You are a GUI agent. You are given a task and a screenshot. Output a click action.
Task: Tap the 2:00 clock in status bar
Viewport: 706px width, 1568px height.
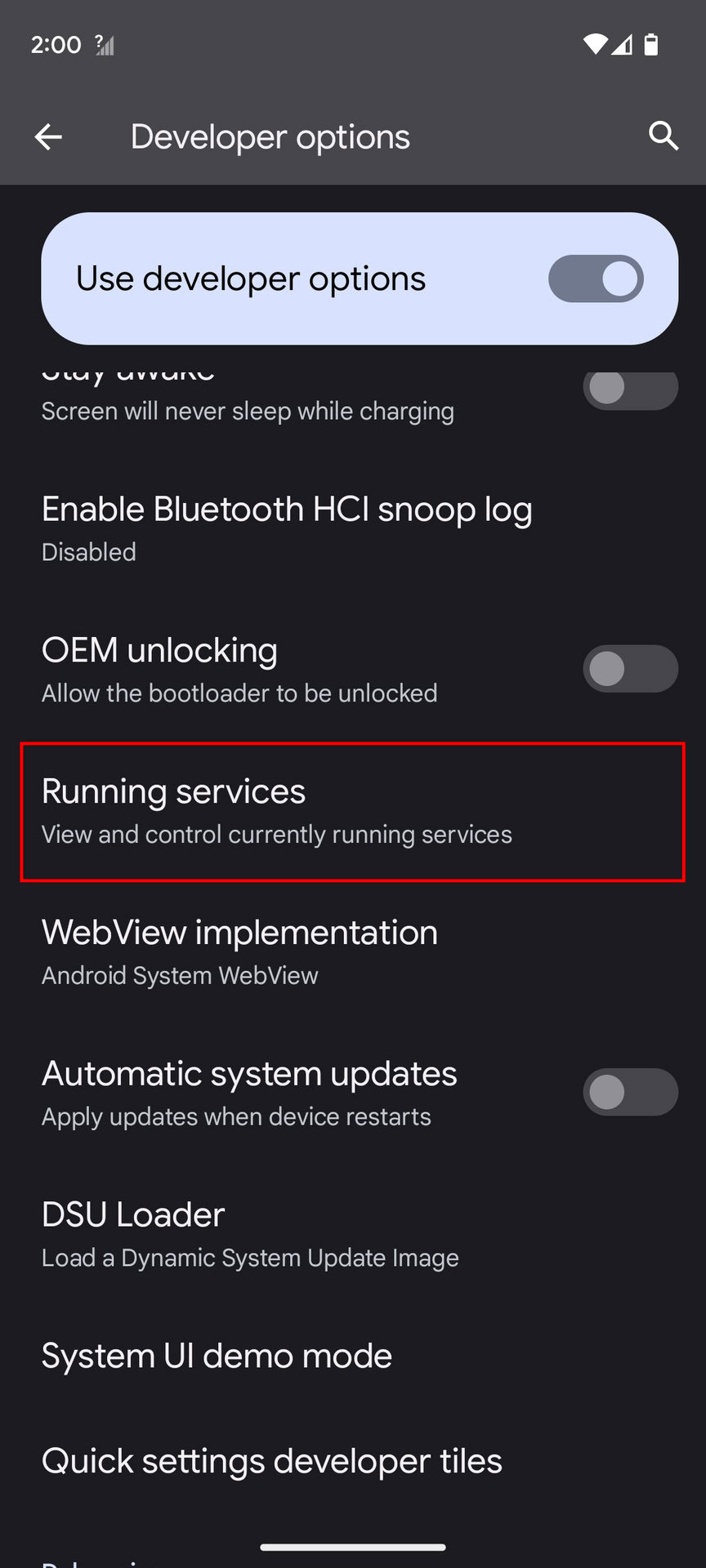coord(56,45)
